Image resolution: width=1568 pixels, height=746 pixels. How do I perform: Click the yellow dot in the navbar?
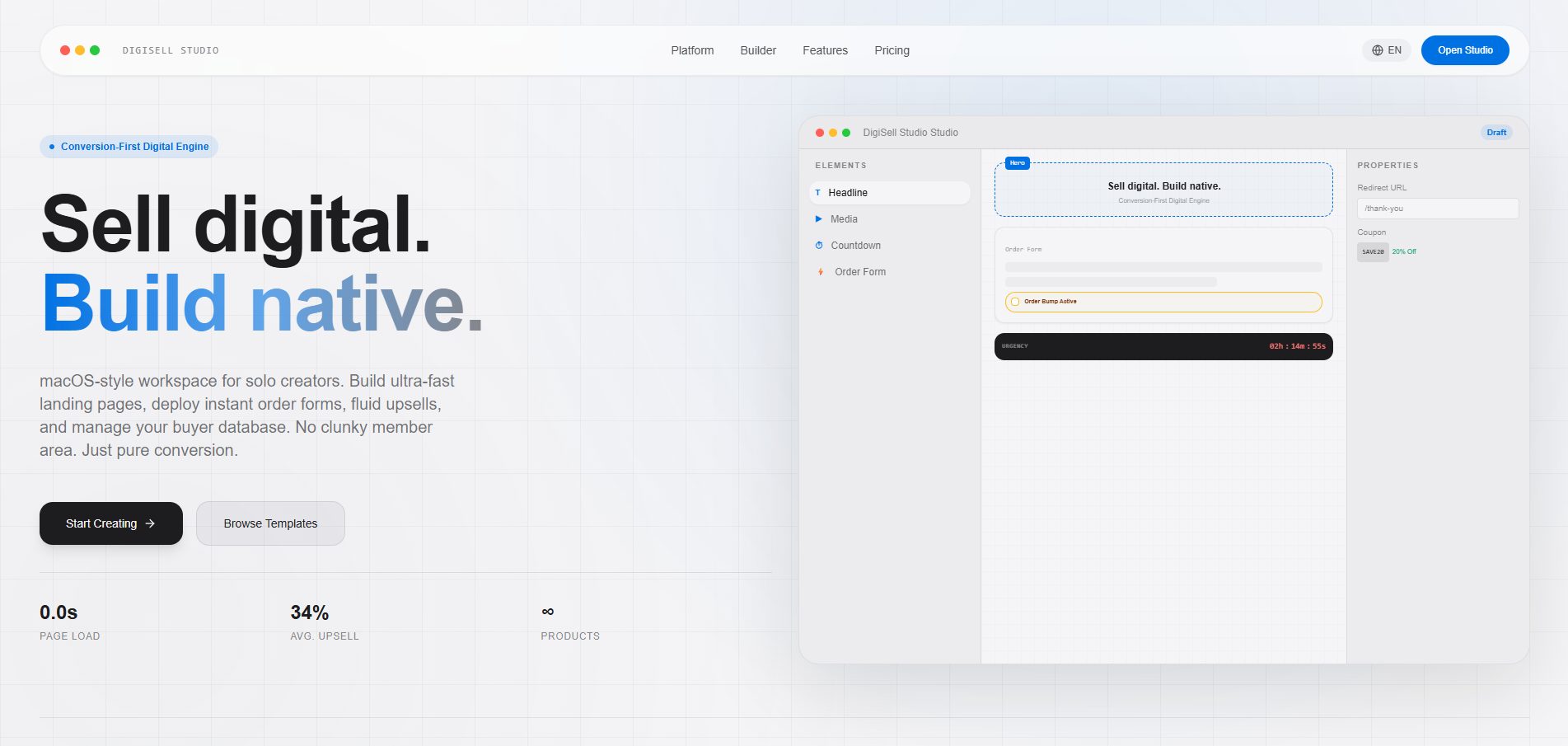[x=80, y=50]
